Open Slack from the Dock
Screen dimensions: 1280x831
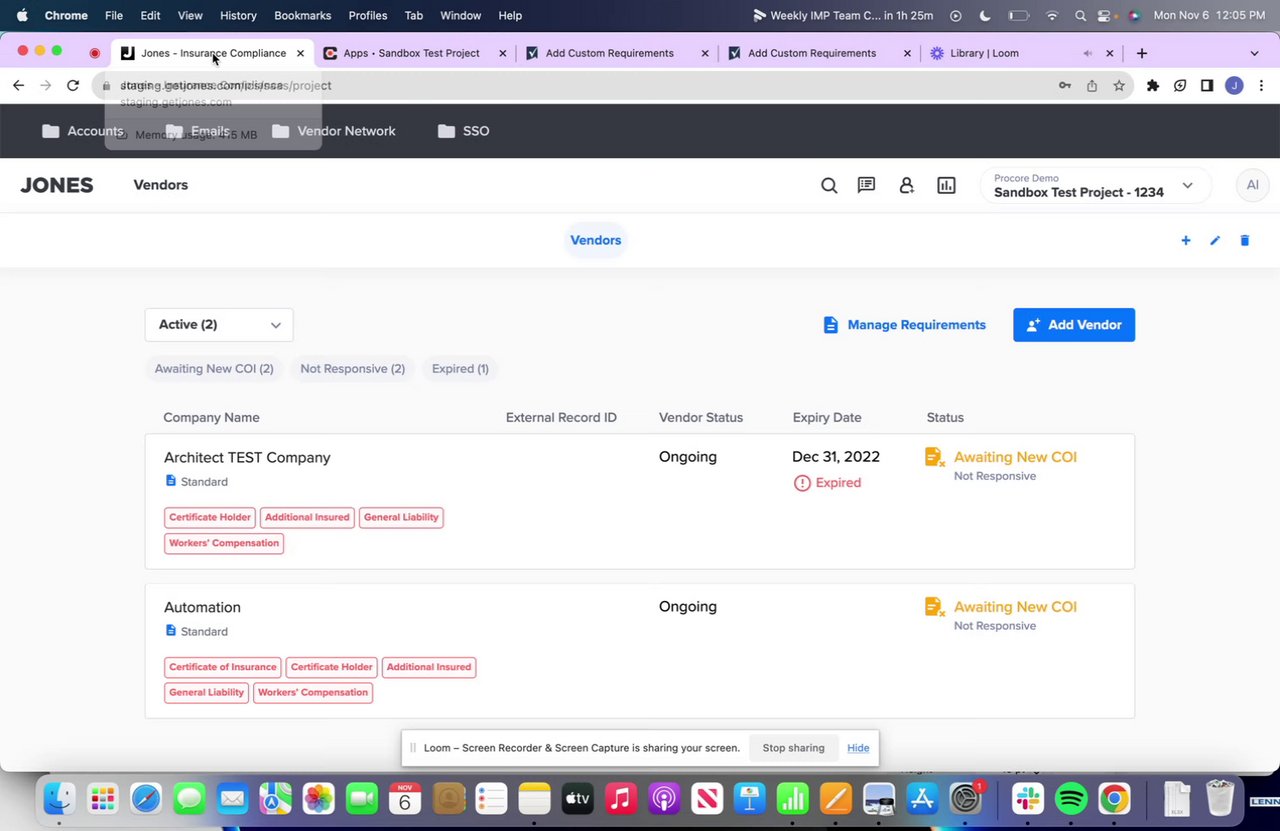pos(1028,799)
